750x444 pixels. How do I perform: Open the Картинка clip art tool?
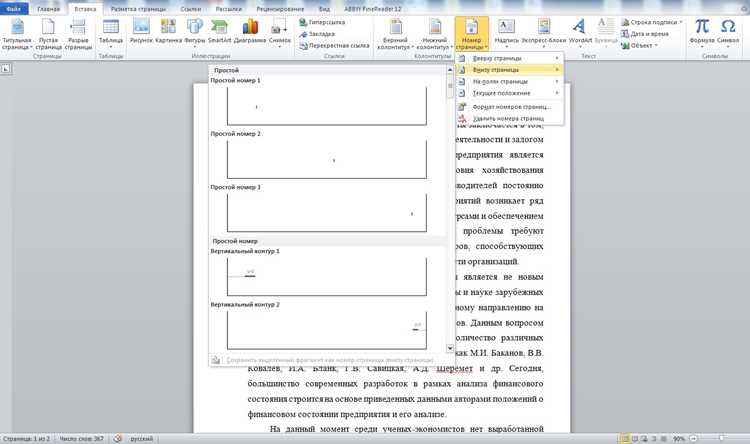(x=168, y=32)
